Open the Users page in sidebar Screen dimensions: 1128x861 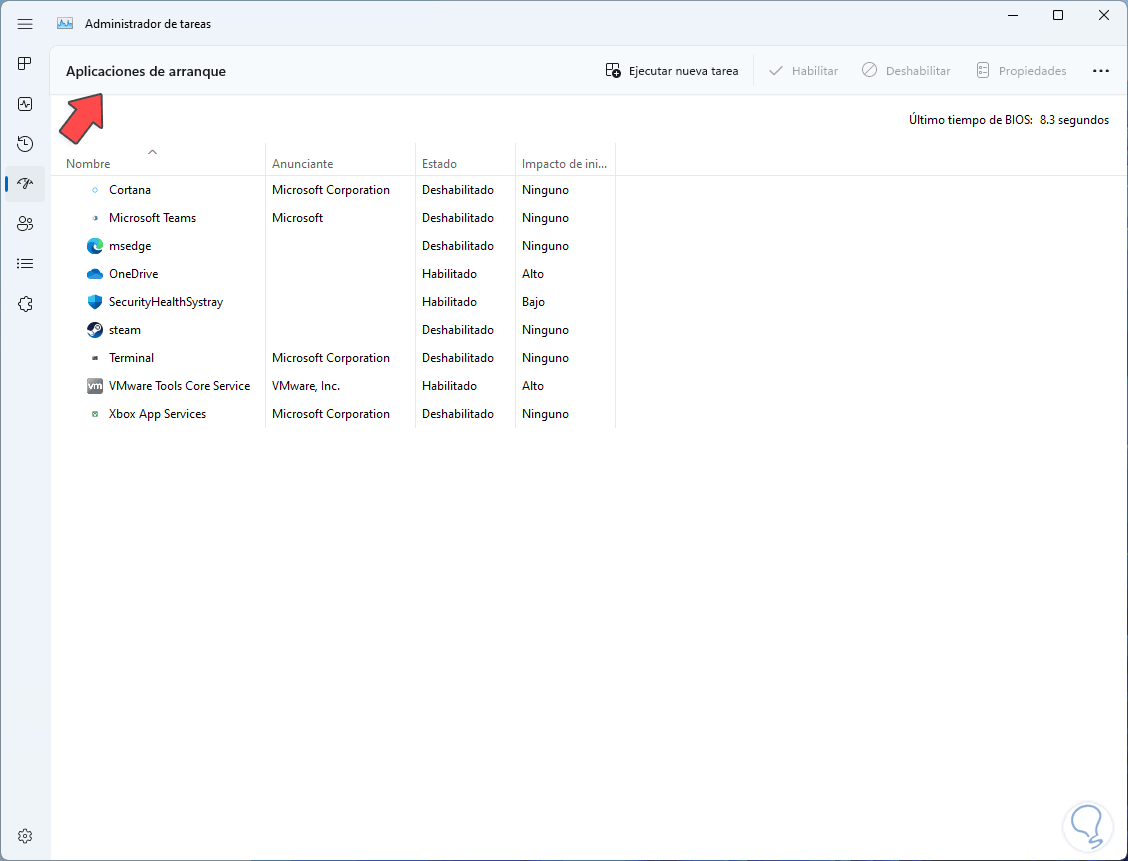coord(25,224)
